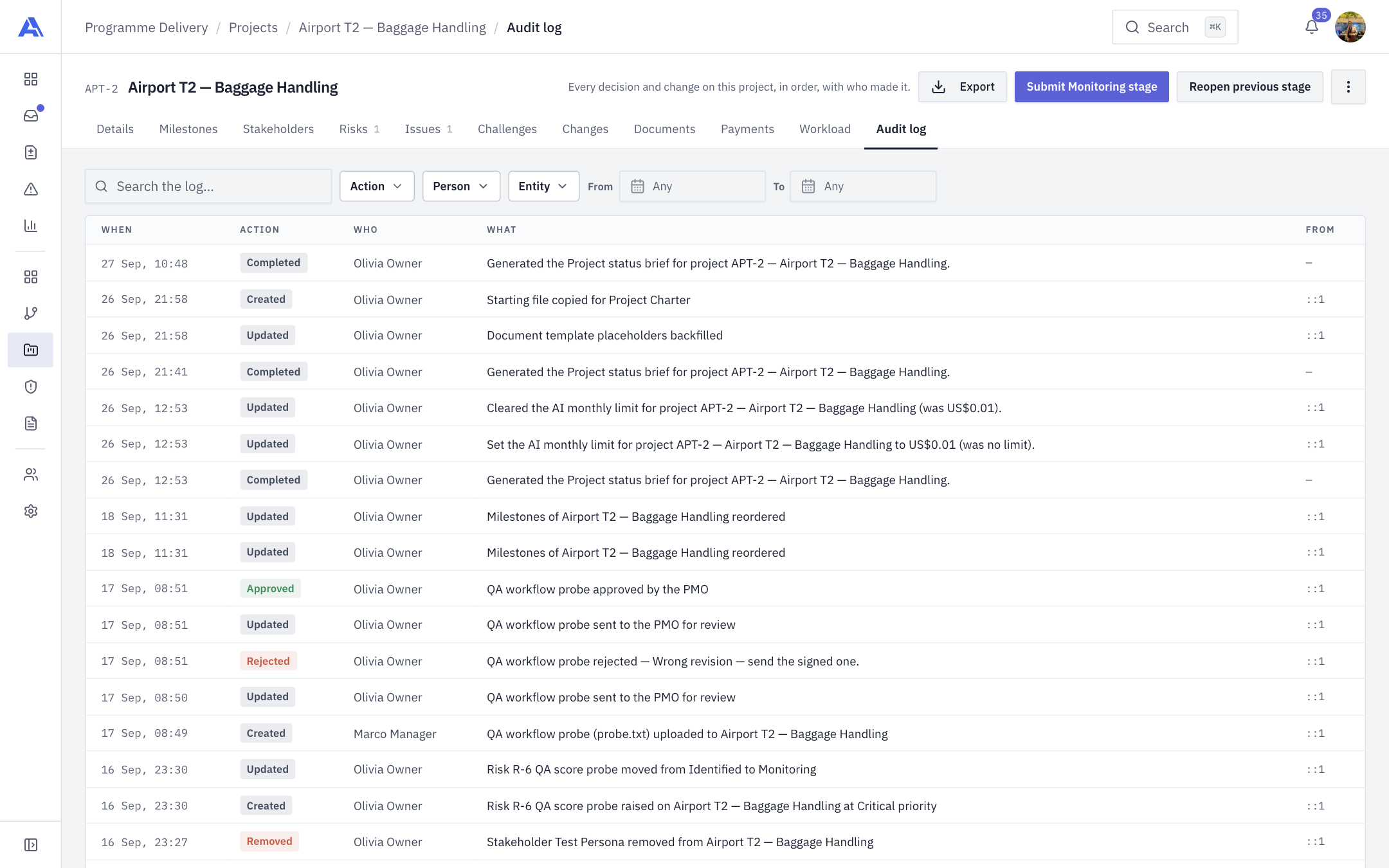Go to the Programme Delivery breadcrumb
Screen dimensions: 1389x868
pos(147,28)
